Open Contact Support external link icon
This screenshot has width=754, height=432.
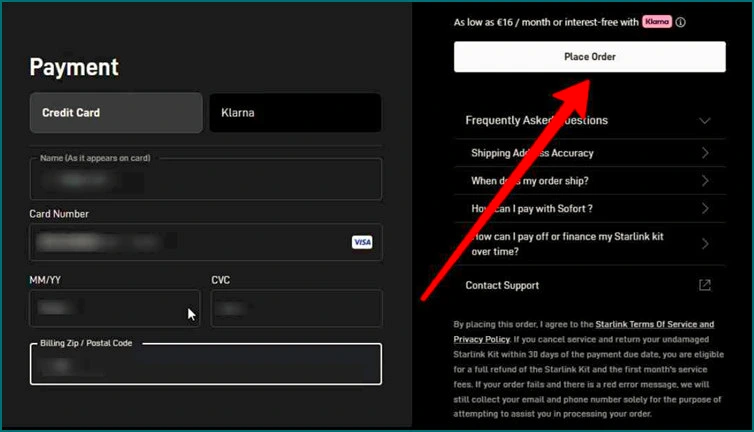pos(704,285)
